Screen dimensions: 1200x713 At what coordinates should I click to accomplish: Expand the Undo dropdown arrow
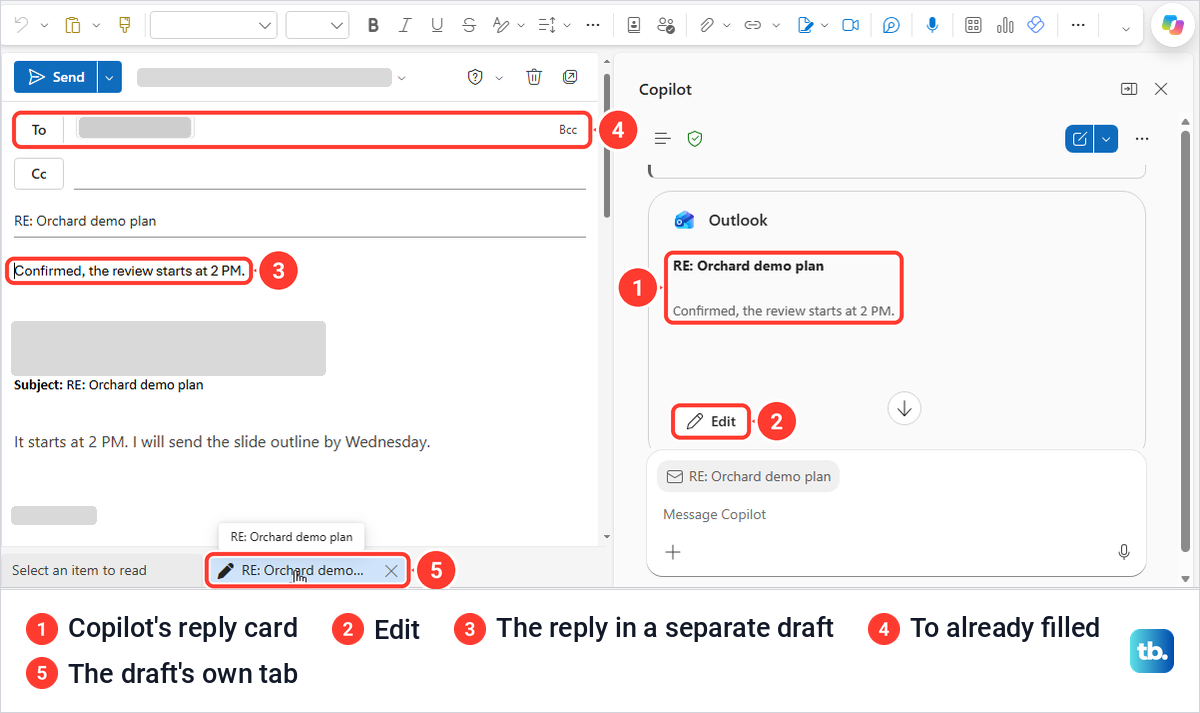pos(42,25)
